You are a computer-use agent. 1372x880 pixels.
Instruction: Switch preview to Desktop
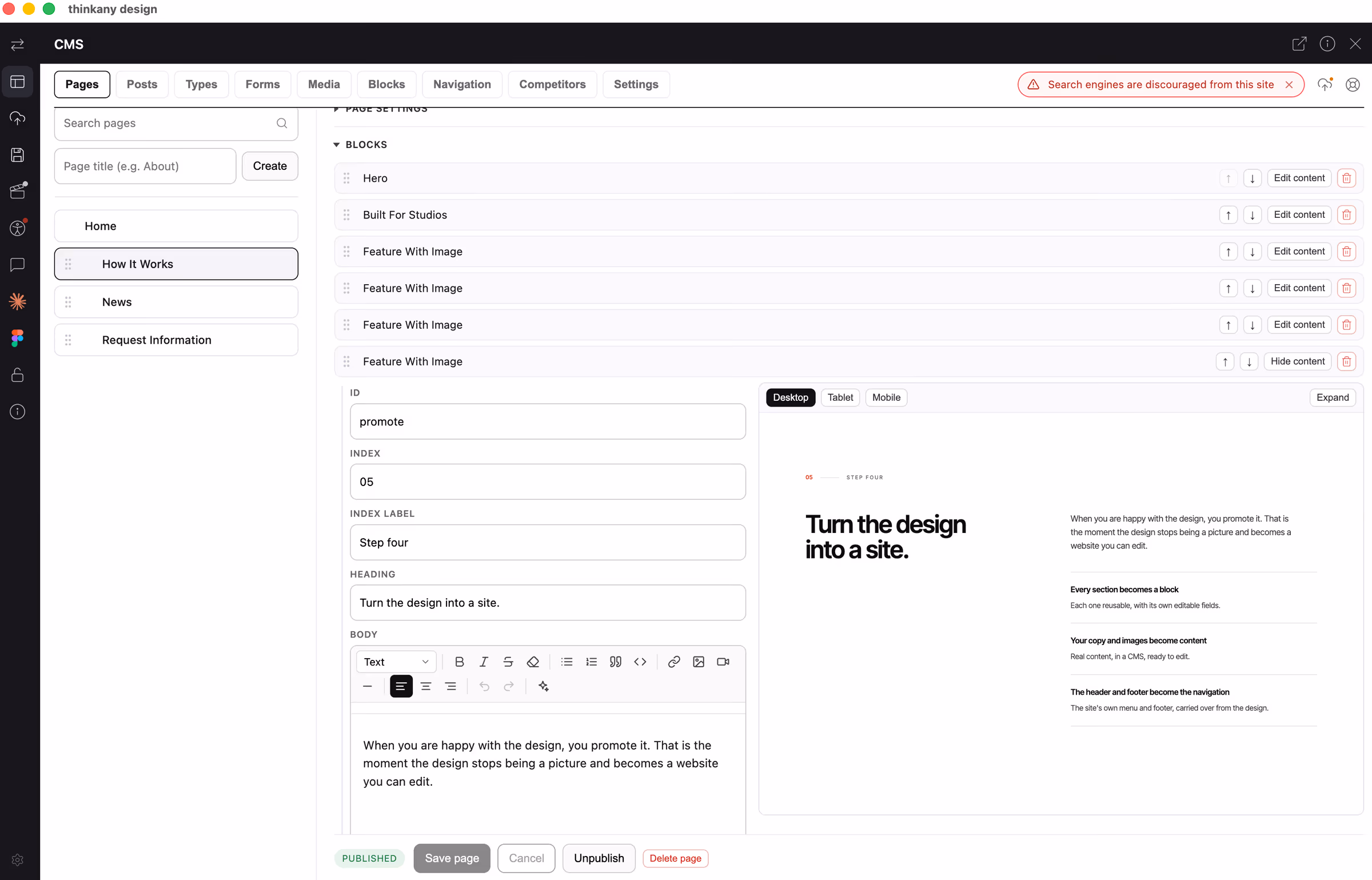click(x=791, y=397)
